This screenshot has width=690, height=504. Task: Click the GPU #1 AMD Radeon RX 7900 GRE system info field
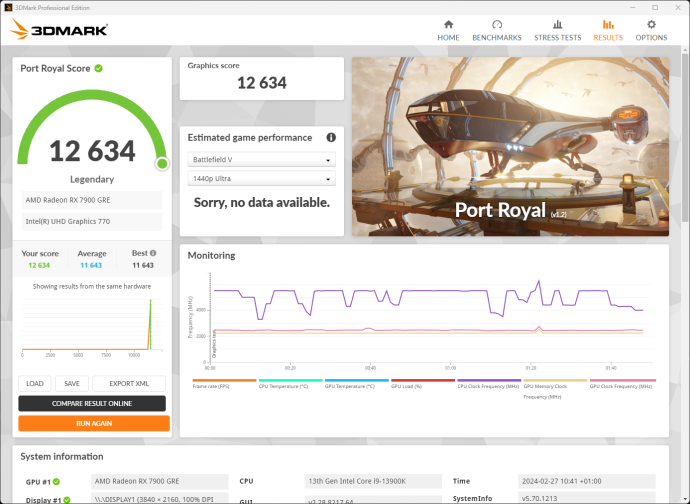[159, 481]
